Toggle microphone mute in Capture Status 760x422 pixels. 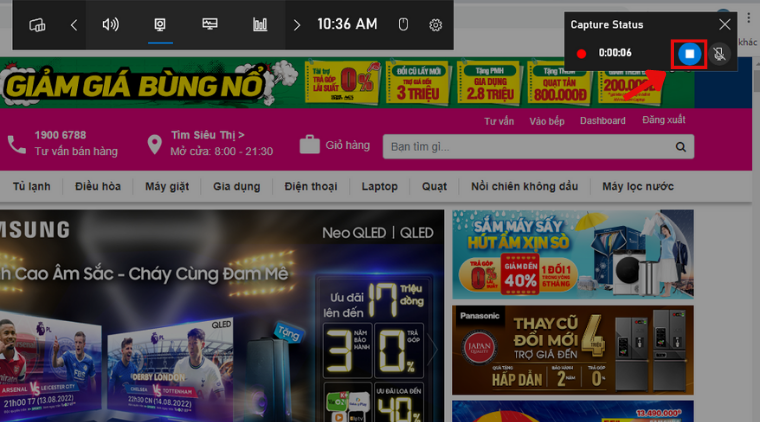tap(719, 54)
